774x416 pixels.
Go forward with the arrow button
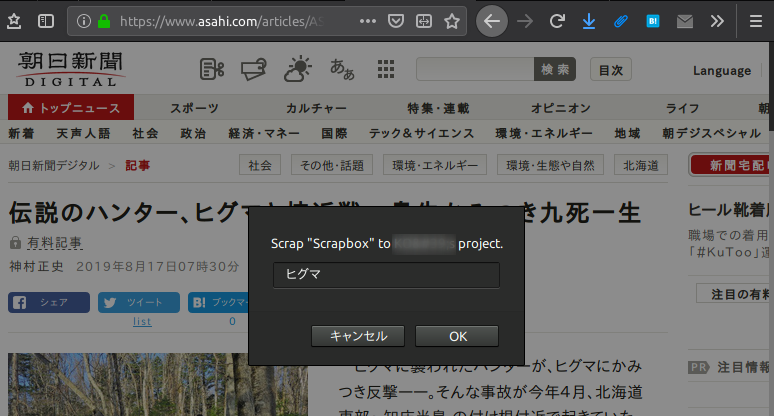coord(525,21)
